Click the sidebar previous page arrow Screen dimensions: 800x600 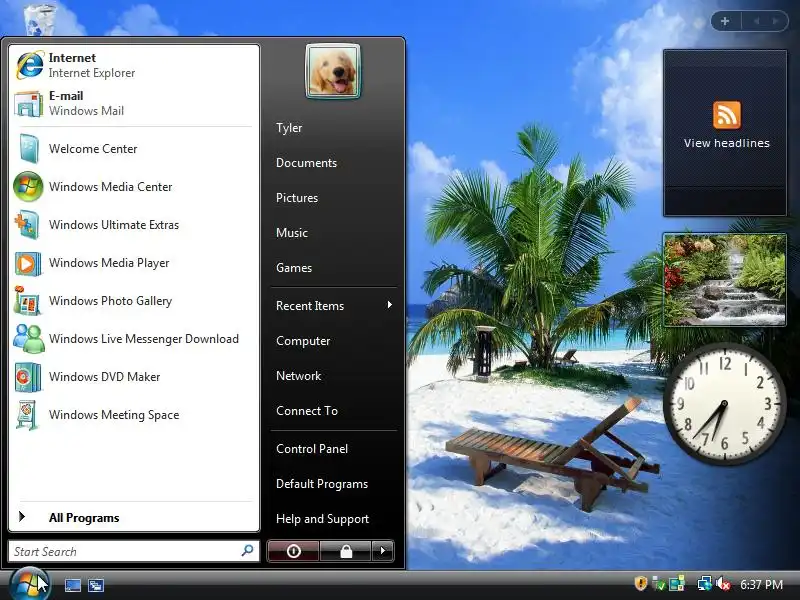point(756,21)
